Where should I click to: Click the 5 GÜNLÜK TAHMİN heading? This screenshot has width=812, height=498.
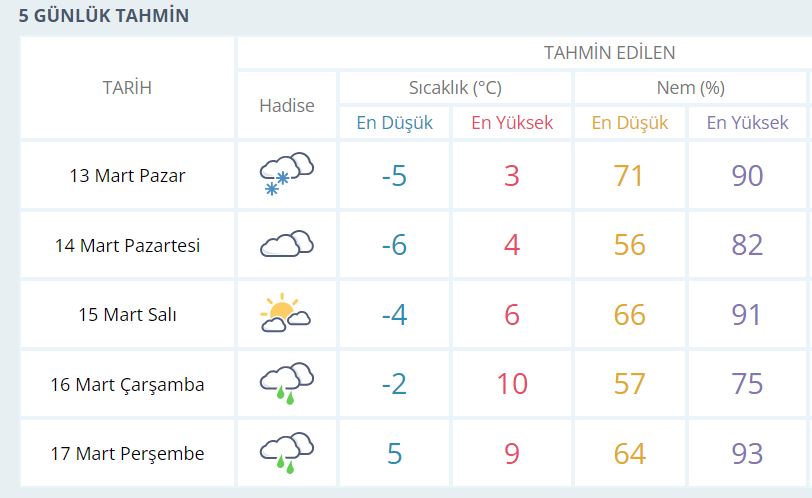pos(104,16)
